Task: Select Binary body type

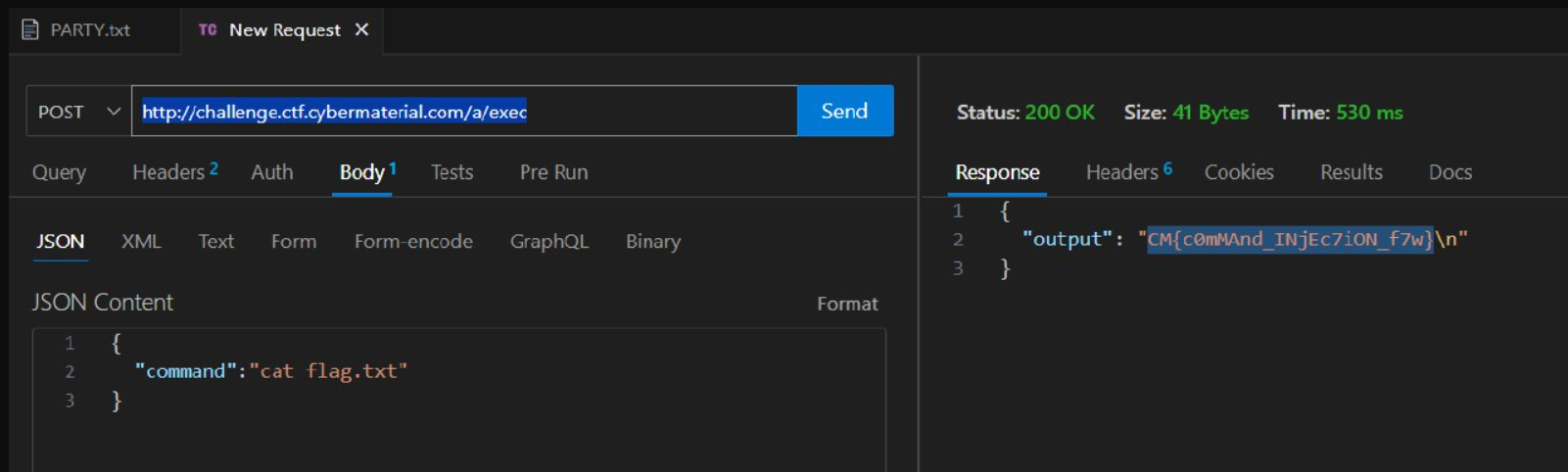Action: pyautogui.click(x=652, y=241)
